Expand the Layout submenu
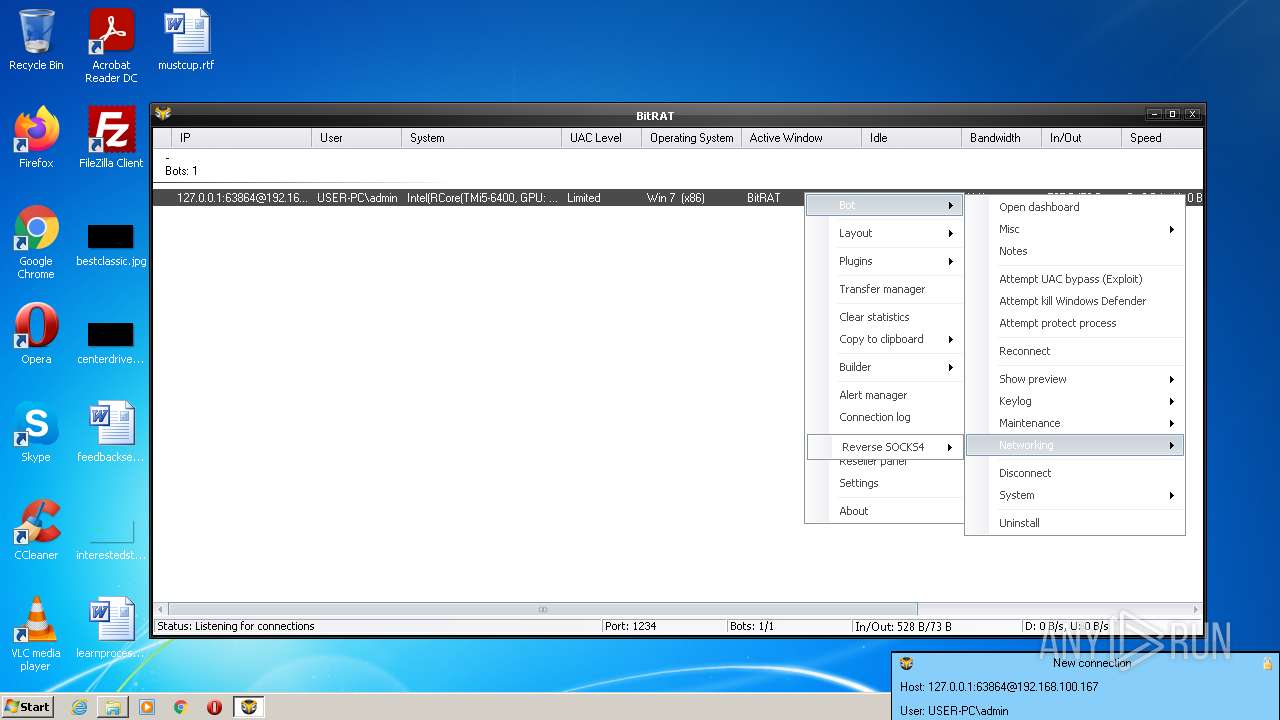 tap(884, 233)
